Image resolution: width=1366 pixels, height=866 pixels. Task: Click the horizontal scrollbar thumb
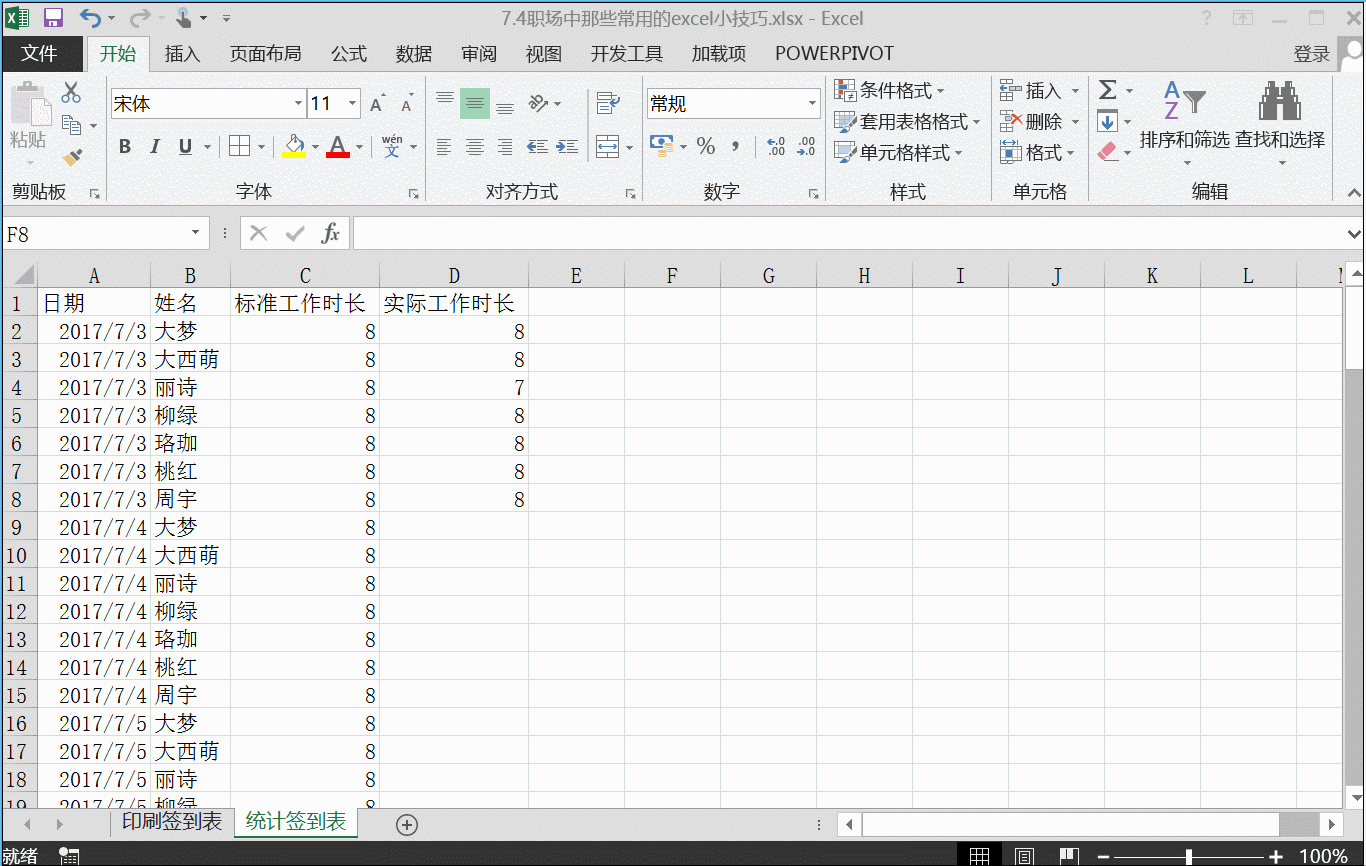pos(1071,824)
